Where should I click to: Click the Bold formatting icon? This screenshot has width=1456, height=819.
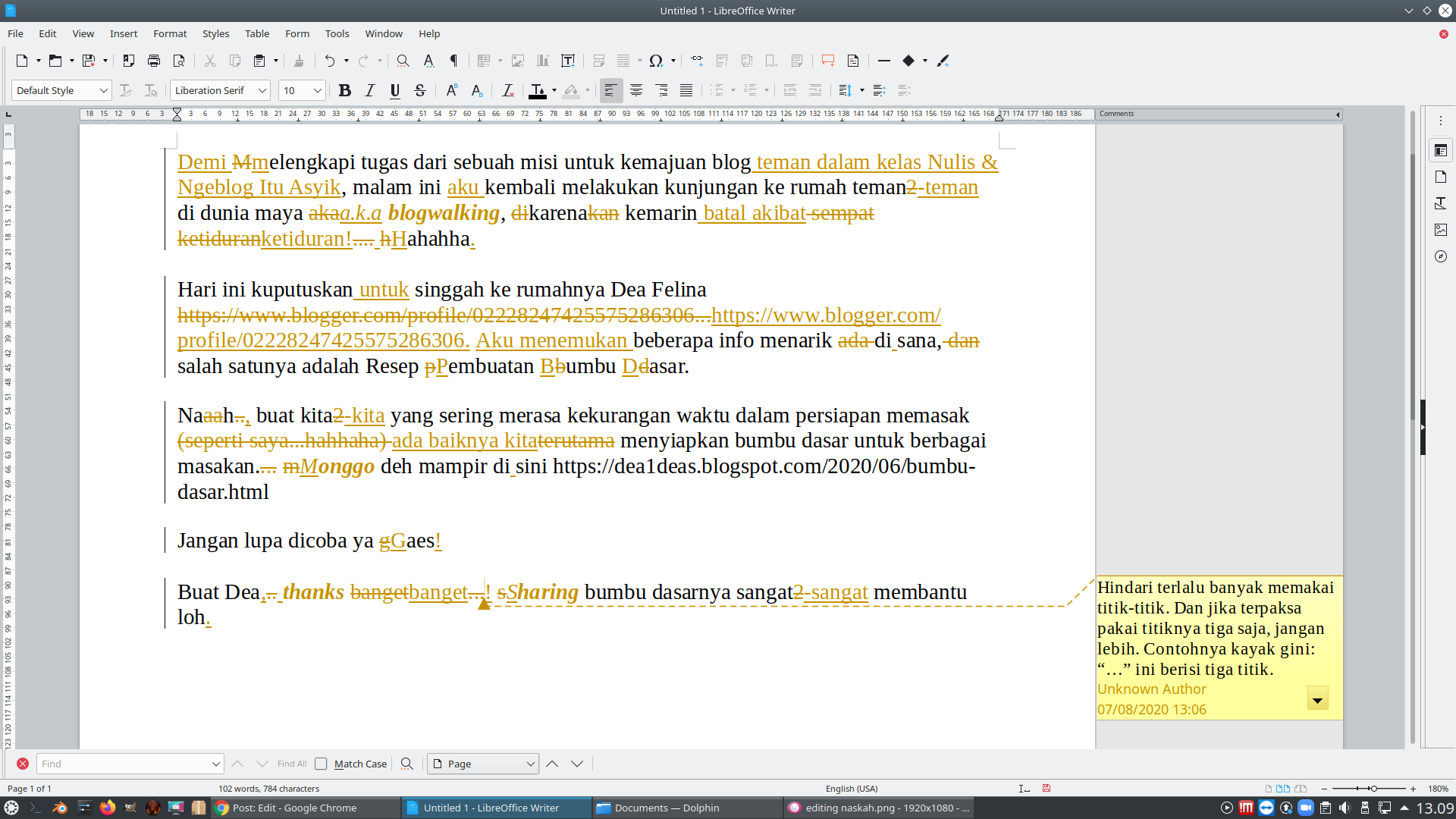coord(344,90)
